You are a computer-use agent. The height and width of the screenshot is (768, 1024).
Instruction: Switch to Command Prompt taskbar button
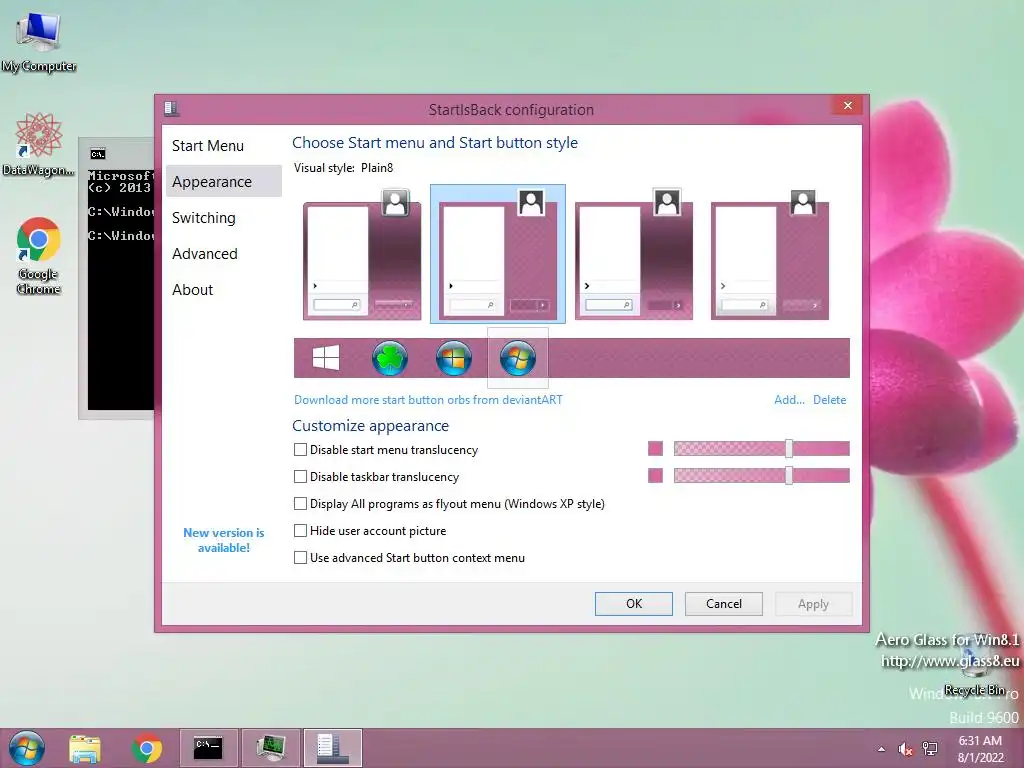pos(209,748)
